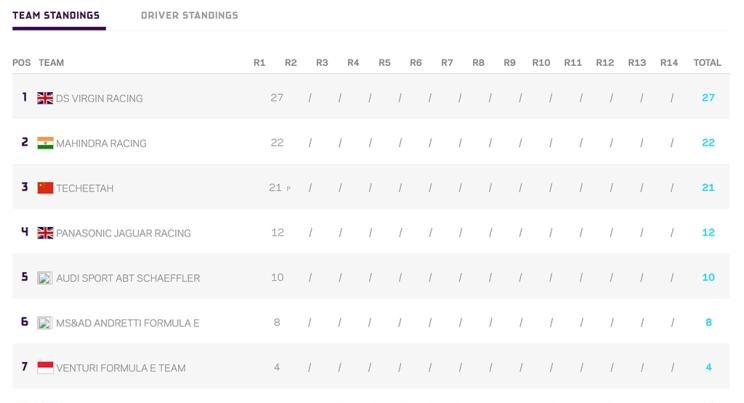Click DS Virgin Racing's total of 27
This screenshot has height=403, width=744.
708,98
